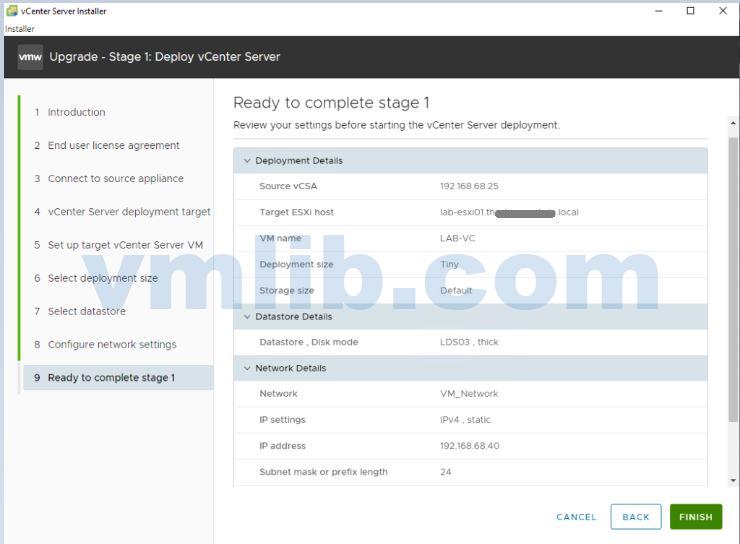This screenshot has height=544, width=740.
Task: Click the Source vCSA label
Action: [288, 186]
